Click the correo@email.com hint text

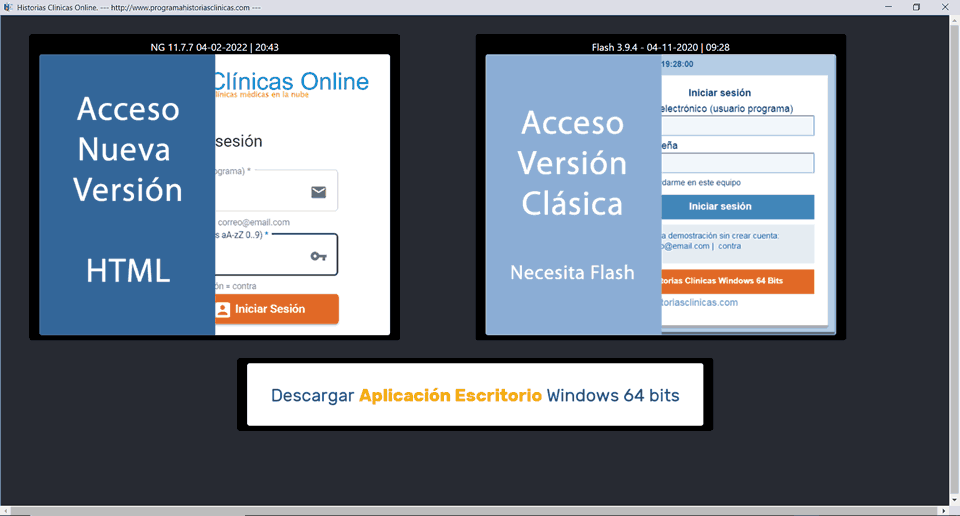tap(253, 222)
